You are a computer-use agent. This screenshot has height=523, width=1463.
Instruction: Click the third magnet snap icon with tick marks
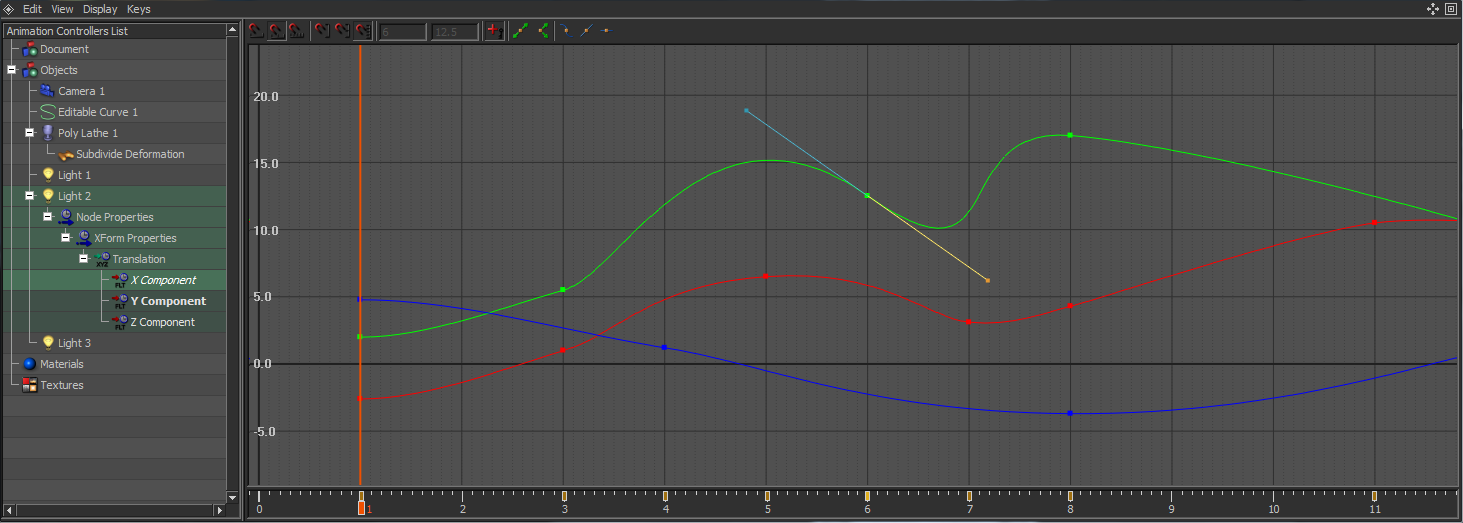pos(297,31)
